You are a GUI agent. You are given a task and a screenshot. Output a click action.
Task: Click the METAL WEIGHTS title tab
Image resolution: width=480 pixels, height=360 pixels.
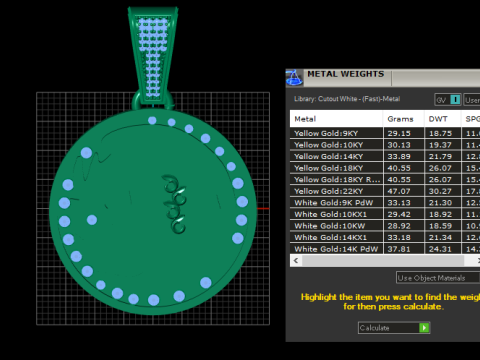pos(346,74)
